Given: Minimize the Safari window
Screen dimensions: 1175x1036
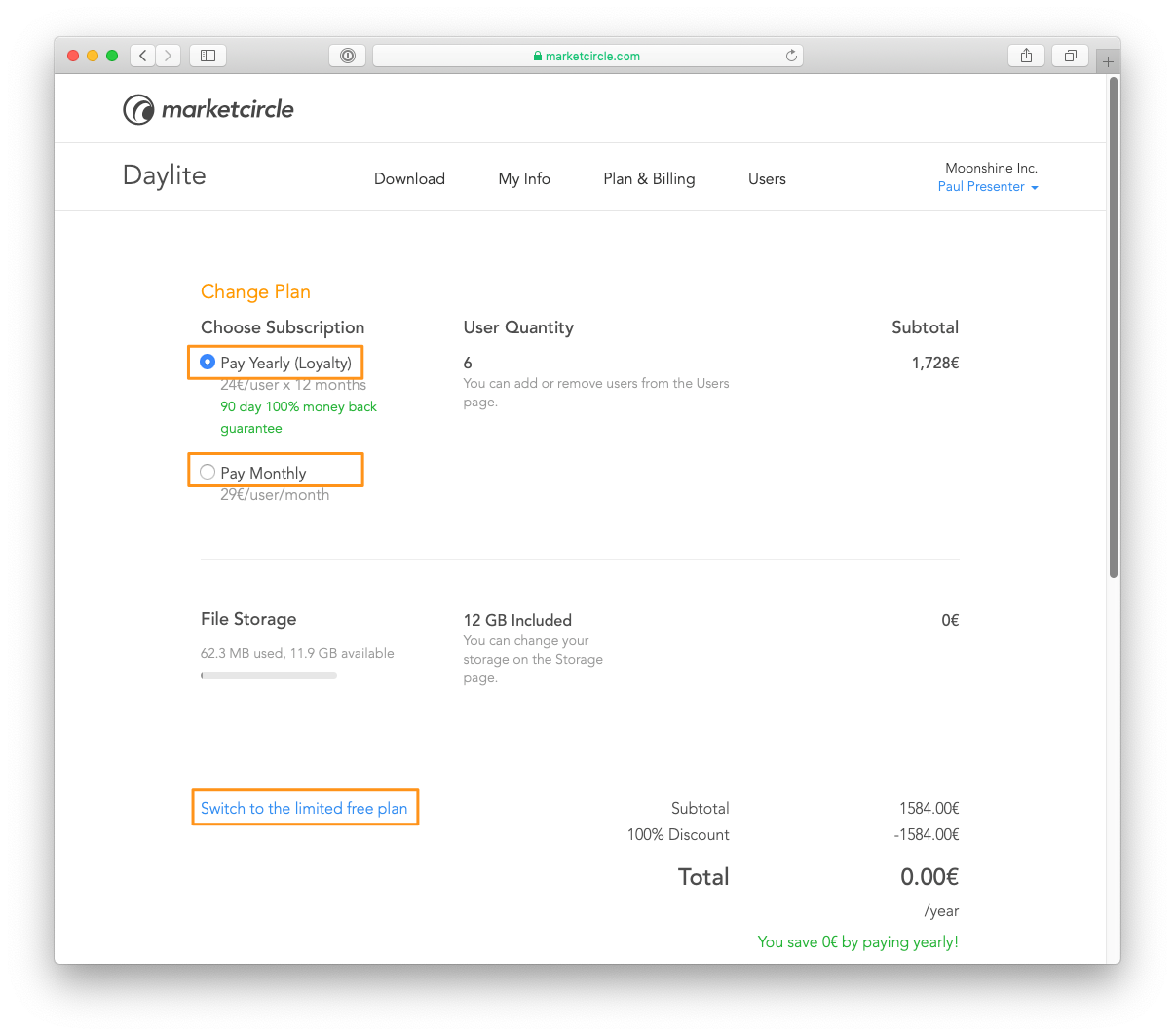Looking at the screenshot, I should [93, 56].
